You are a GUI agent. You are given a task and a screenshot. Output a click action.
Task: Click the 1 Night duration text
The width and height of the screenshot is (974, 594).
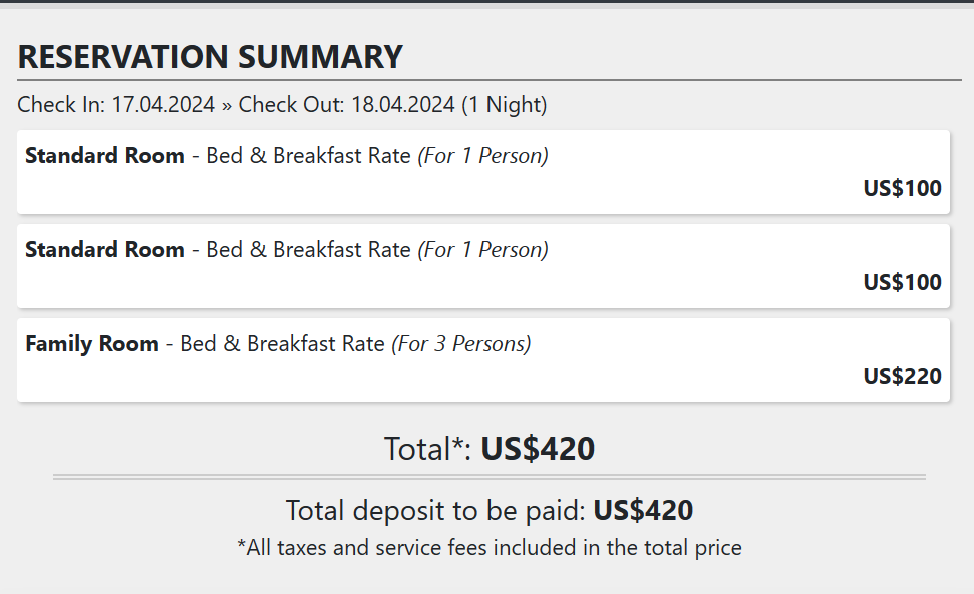504,105
